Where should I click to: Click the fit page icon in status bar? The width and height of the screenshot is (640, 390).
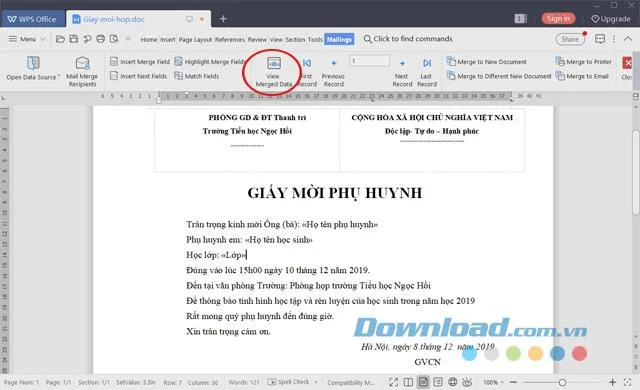[x=628, y=382]
